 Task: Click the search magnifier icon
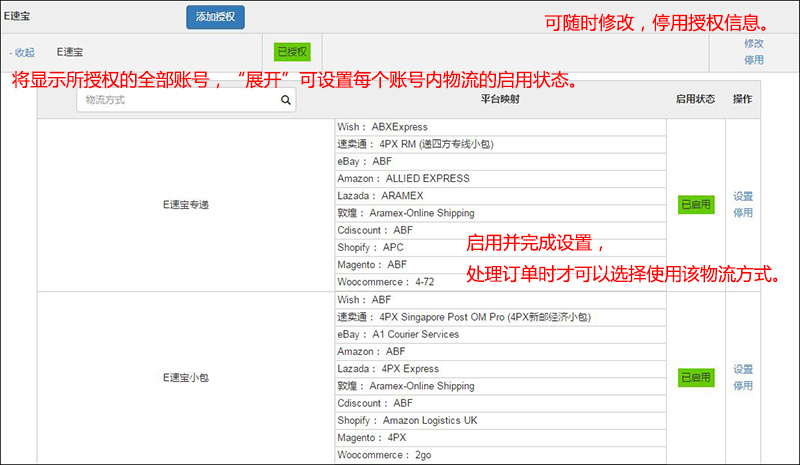click(x=286, y=100)
